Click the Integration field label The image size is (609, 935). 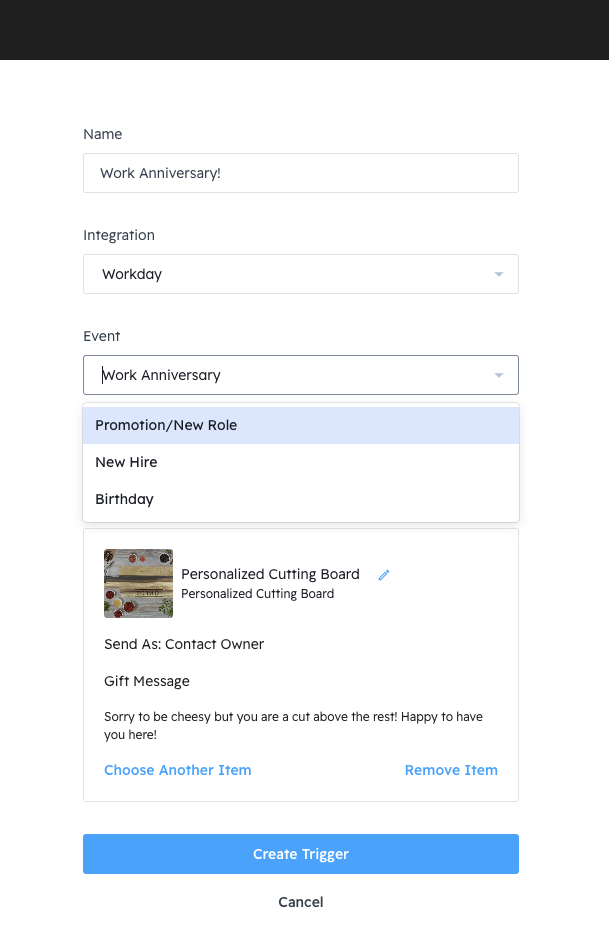click(119, 235)
